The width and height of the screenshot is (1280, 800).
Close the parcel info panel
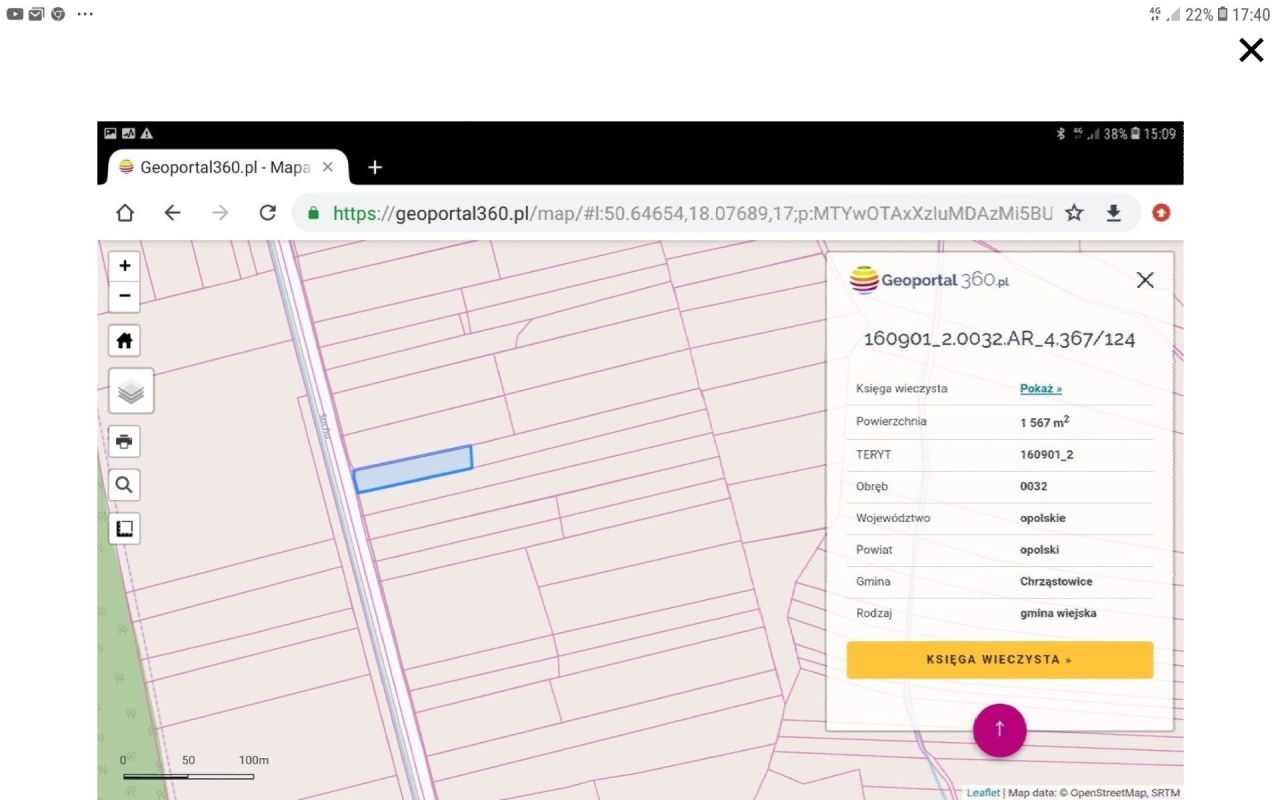[1145, 280]
